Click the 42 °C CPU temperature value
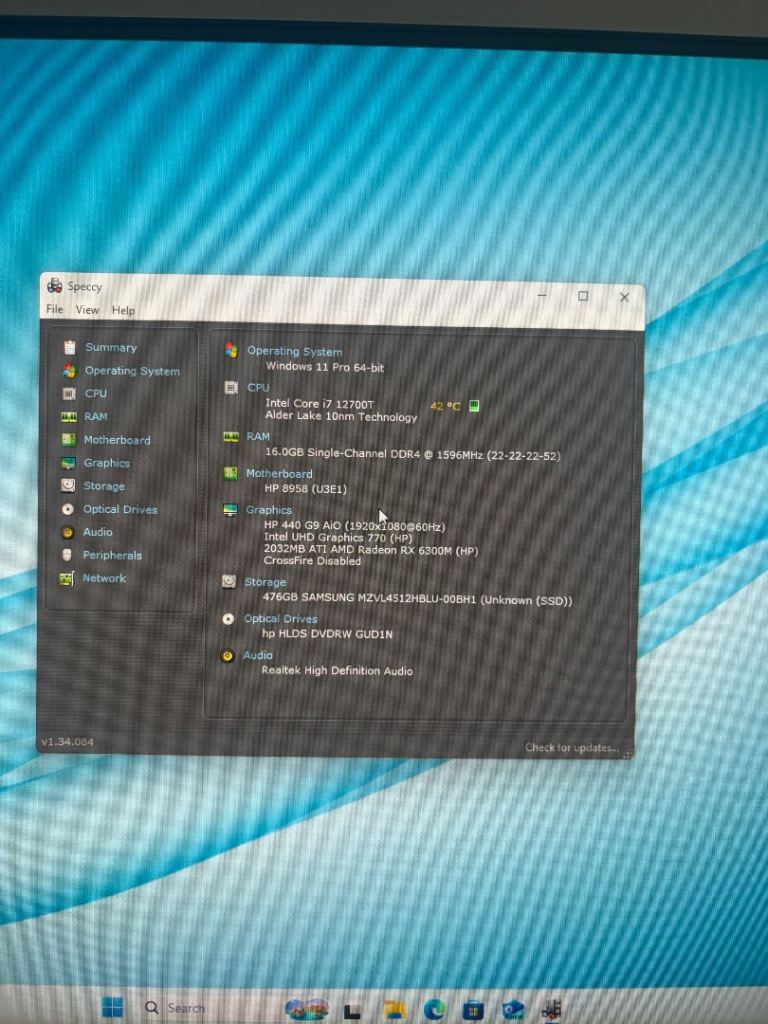Screen dimensions: 768x1024 (445, 406)
